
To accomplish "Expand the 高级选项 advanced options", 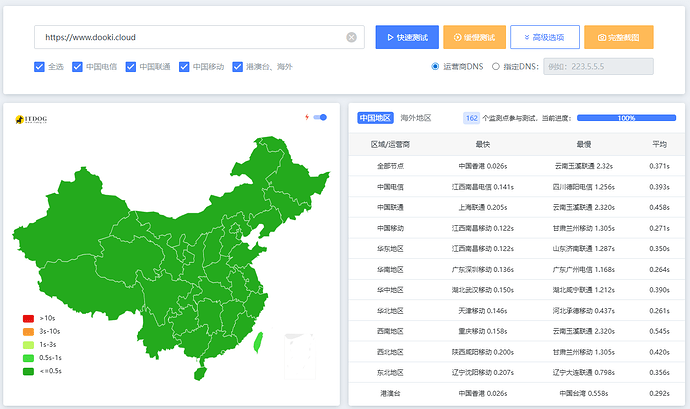I will point(545,37).
